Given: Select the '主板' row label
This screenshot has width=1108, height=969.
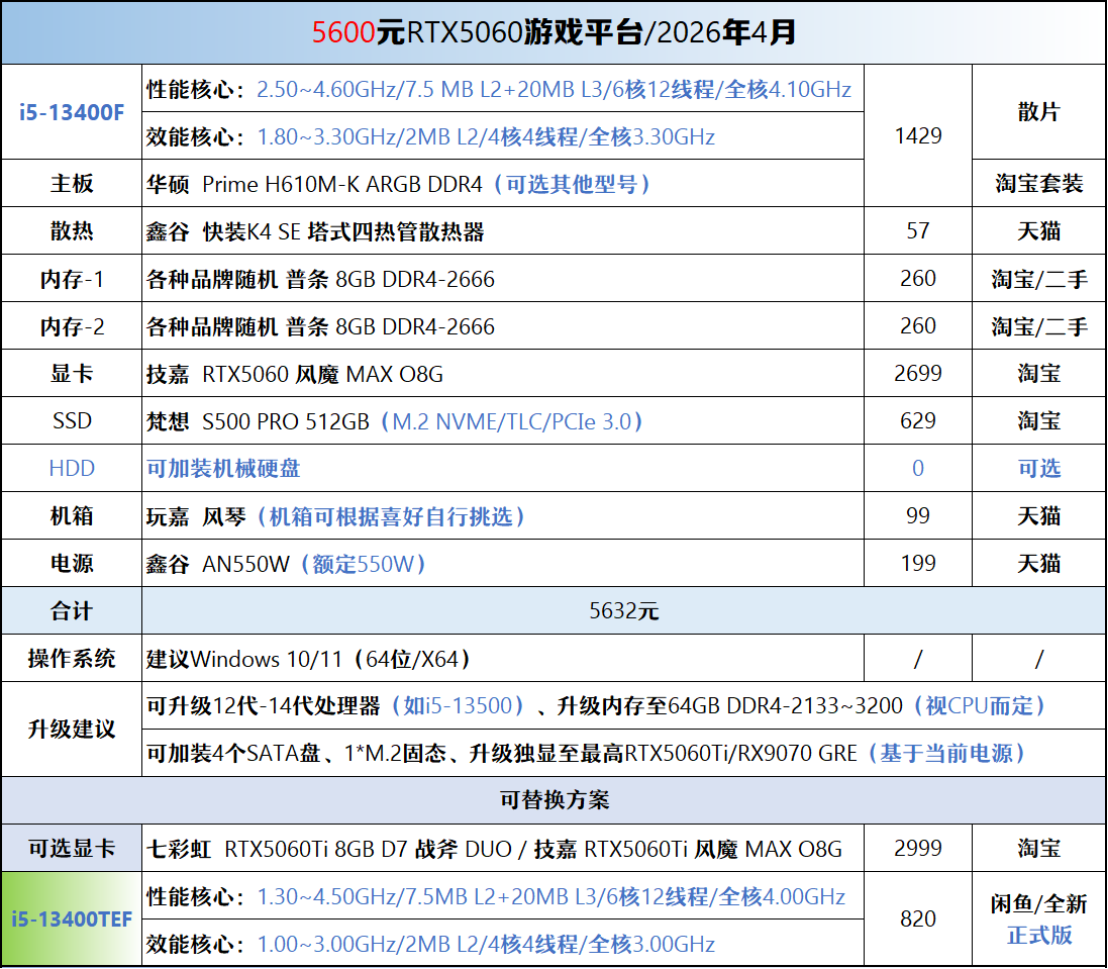Looking at the screenshot, I should click(x=71, y=184).
